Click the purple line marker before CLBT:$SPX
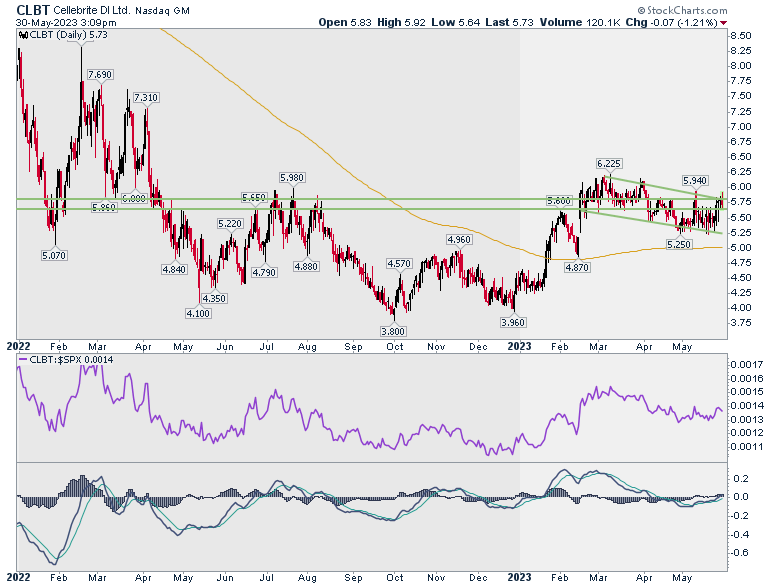The image size is (780, 586). coord(23,359)
